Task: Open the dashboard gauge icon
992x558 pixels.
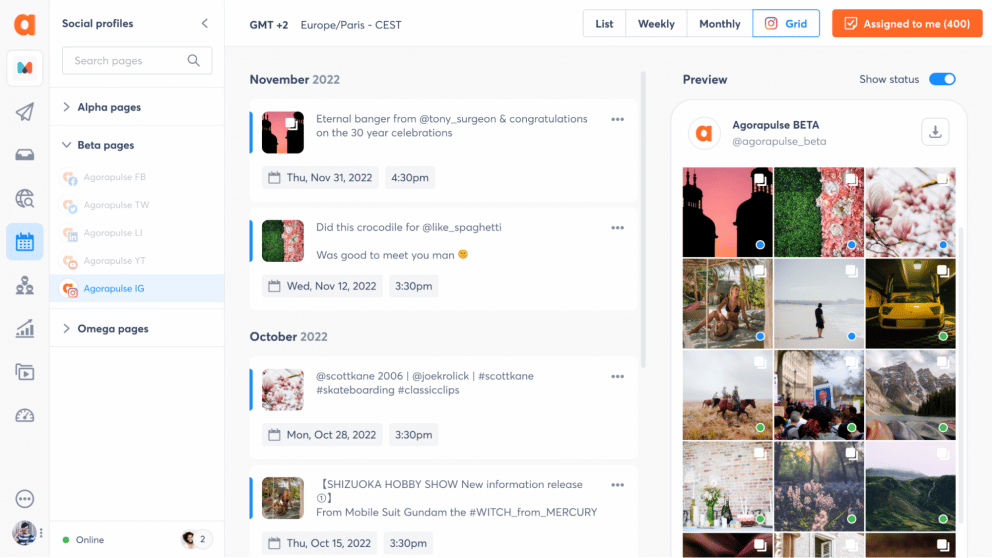Action: click(x=25, y=416)
